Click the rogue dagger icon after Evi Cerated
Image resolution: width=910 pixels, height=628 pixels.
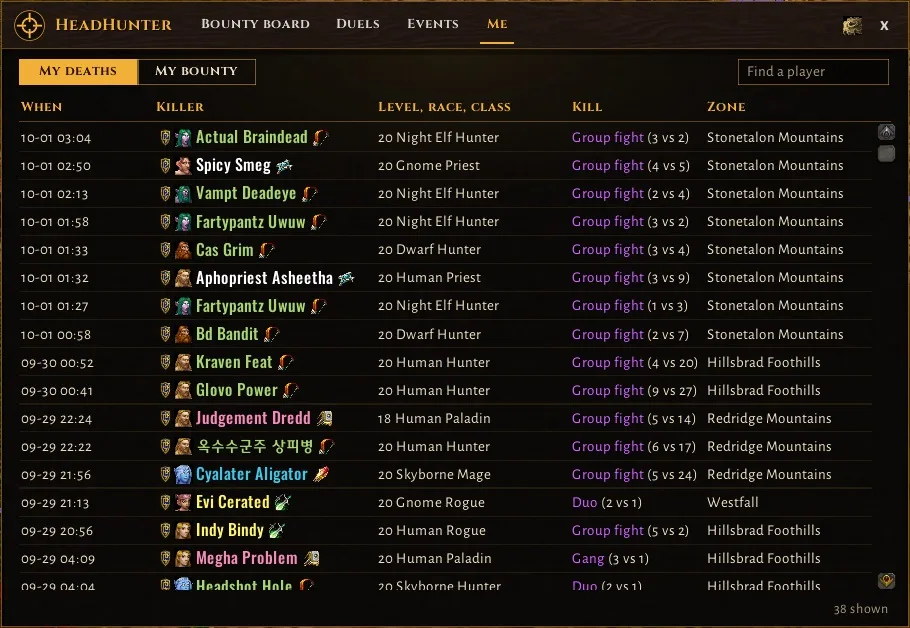pos(282,502)
